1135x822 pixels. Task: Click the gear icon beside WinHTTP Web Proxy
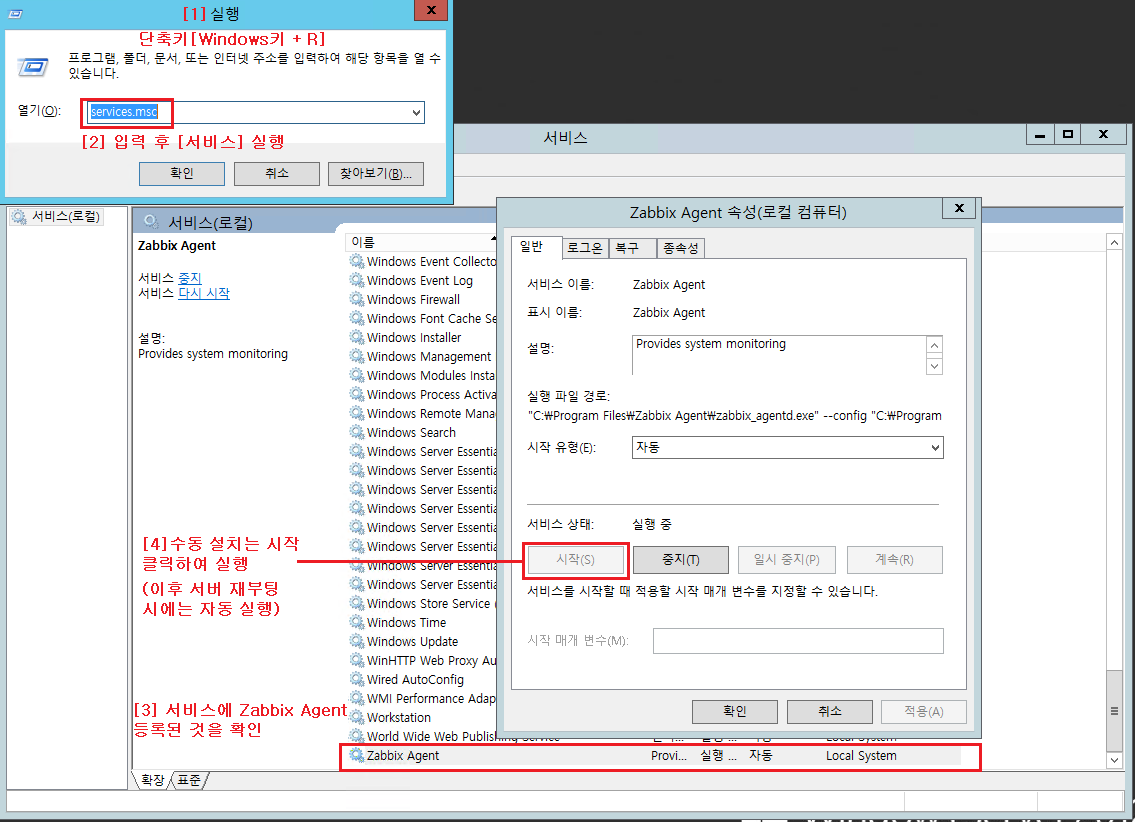click(357, 660)
